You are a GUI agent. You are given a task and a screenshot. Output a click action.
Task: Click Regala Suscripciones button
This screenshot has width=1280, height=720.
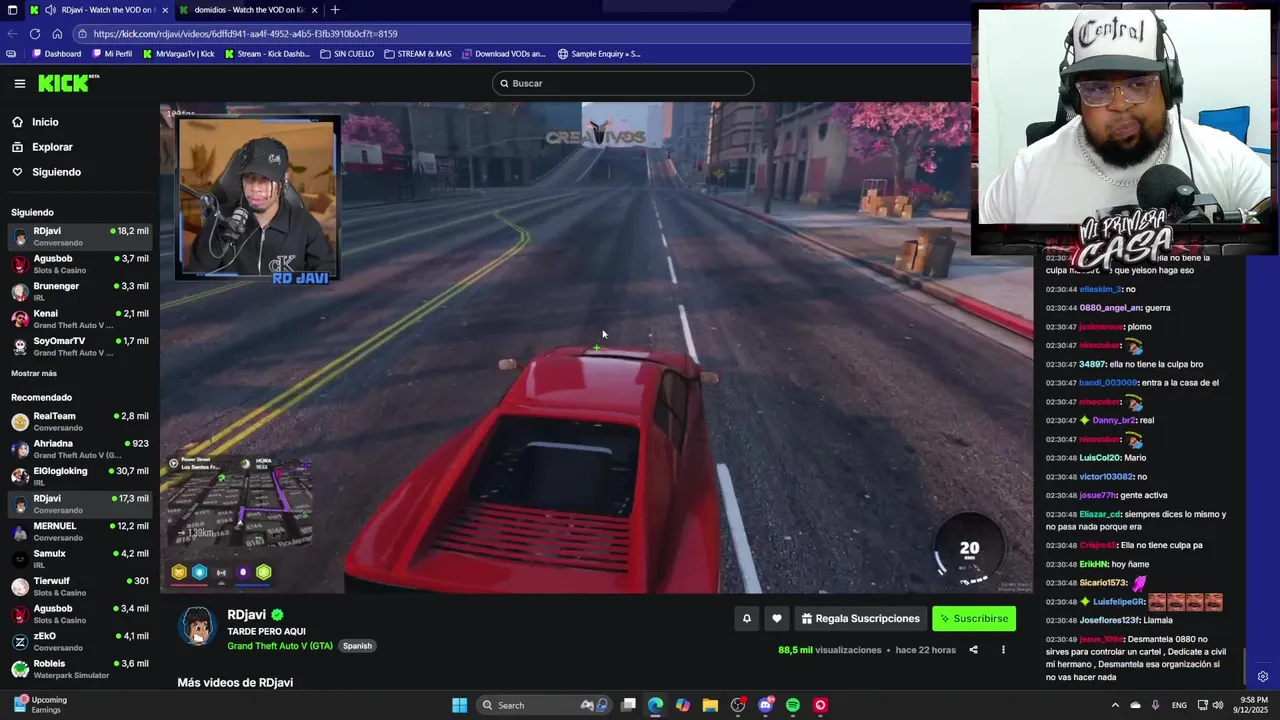pyautogui.click(x=861, y=619)
